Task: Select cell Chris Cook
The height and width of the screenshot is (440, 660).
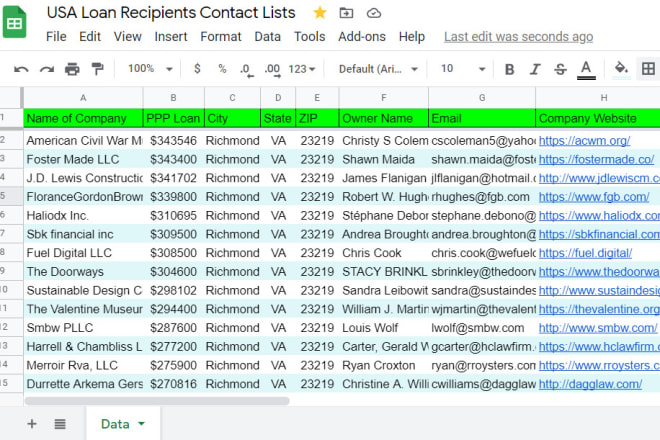Action: (x=383, y=253)
